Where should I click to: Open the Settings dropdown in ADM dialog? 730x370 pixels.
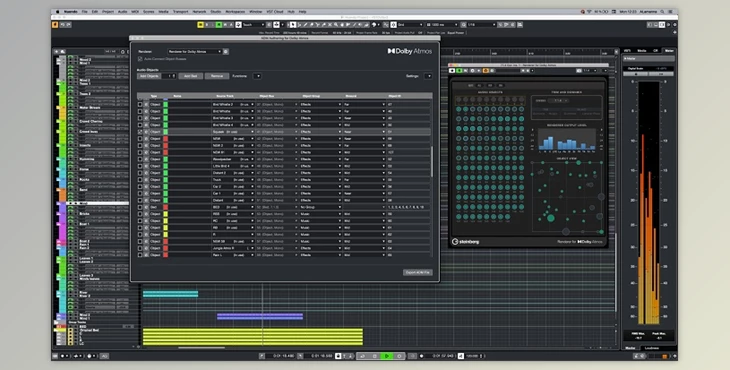[428, 76]
